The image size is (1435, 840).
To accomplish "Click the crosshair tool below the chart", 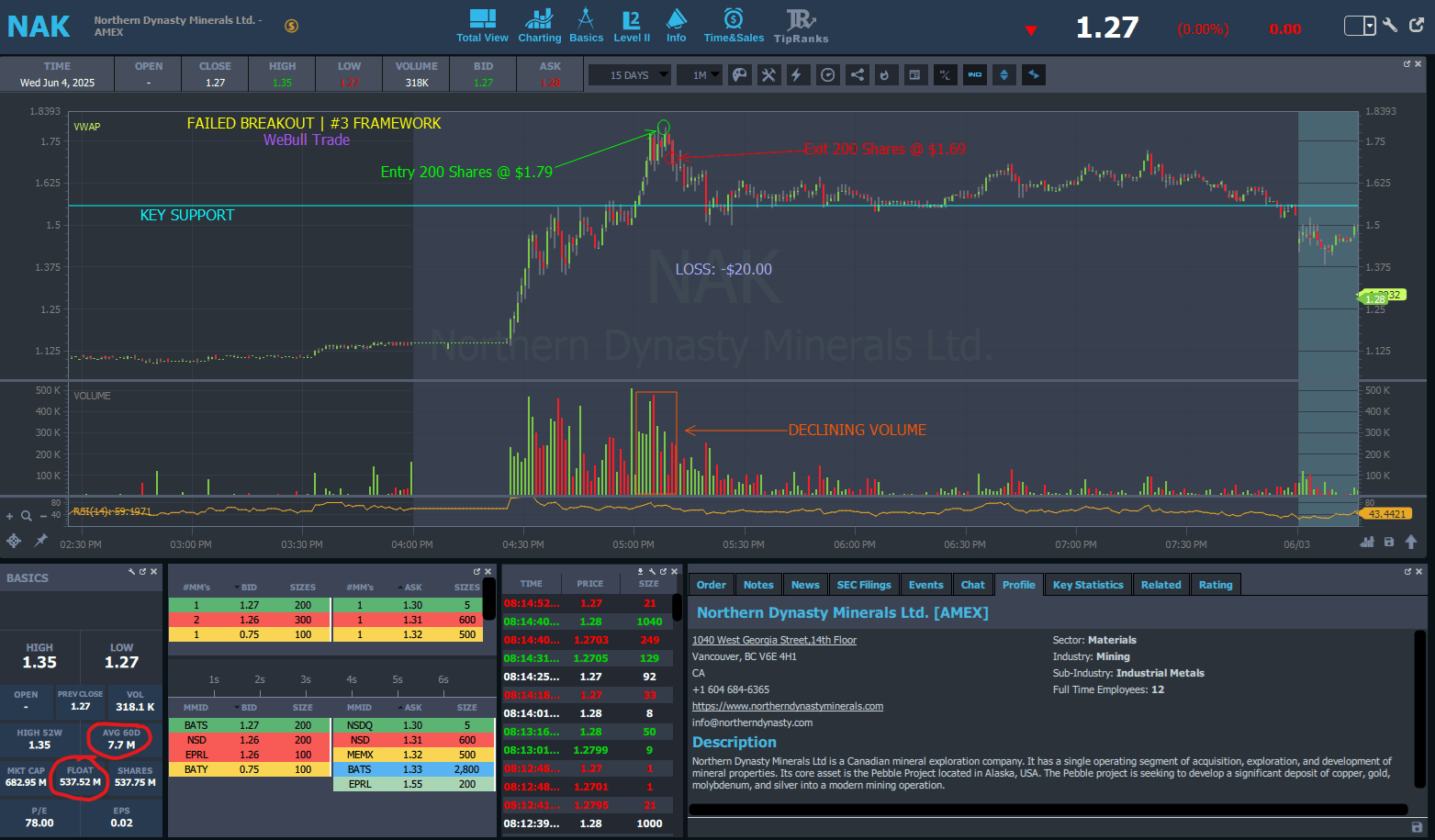I will (x=14, y=541).
